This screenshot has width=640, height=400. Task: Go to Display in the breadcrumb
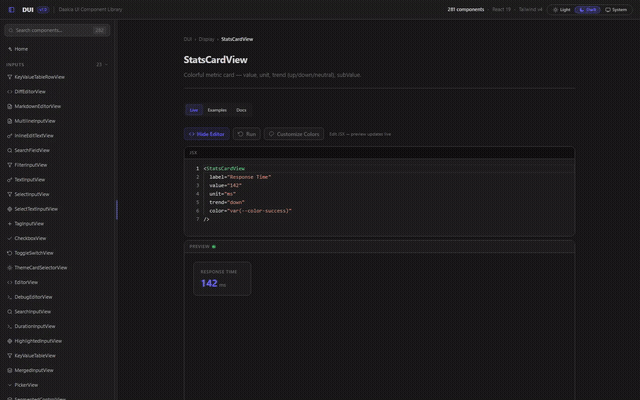[x=207, y=40]
